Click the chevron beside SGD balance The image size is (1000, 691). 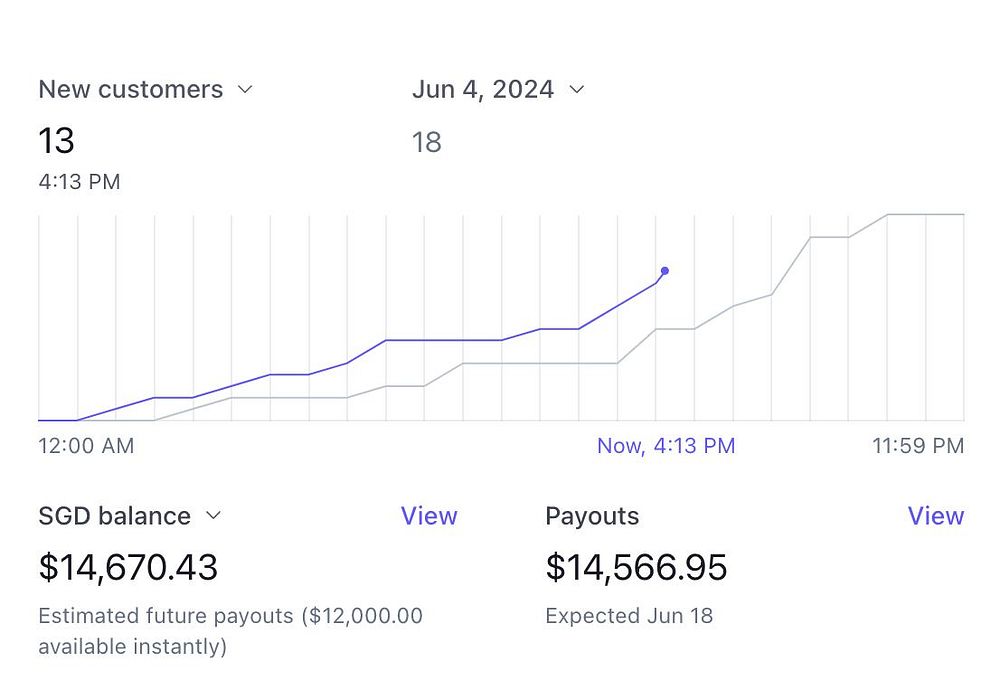[x=212, y=516]
